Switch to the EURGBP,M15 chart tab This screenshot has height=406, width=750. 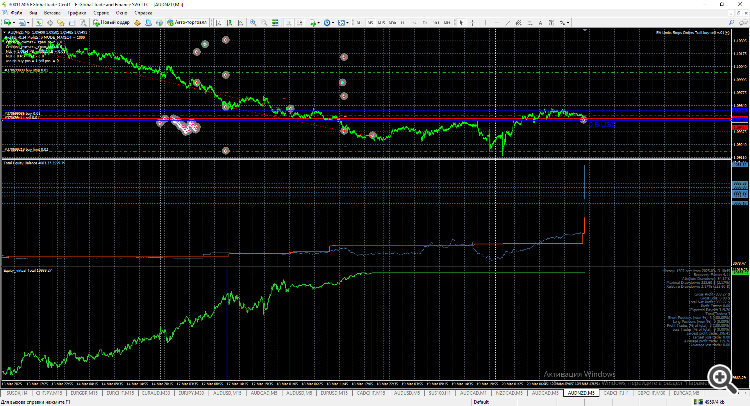pos(84,393)
